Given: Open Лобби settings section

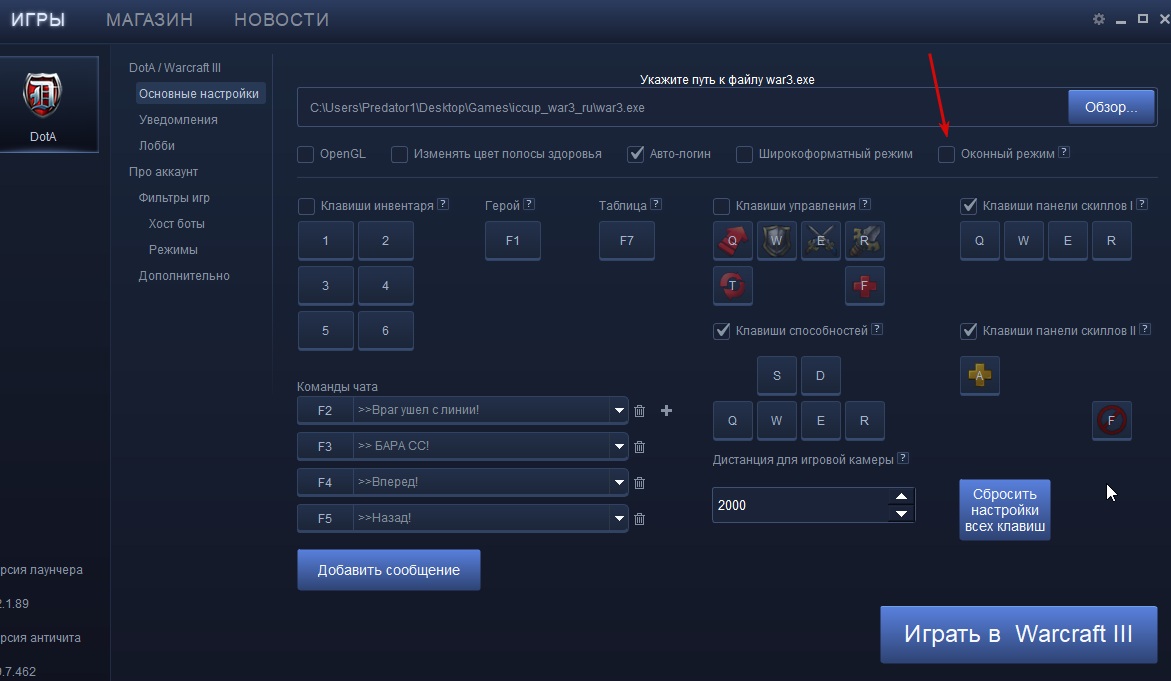Looking at the screenshot, I should pyautogui.click(x=157, y=146).
